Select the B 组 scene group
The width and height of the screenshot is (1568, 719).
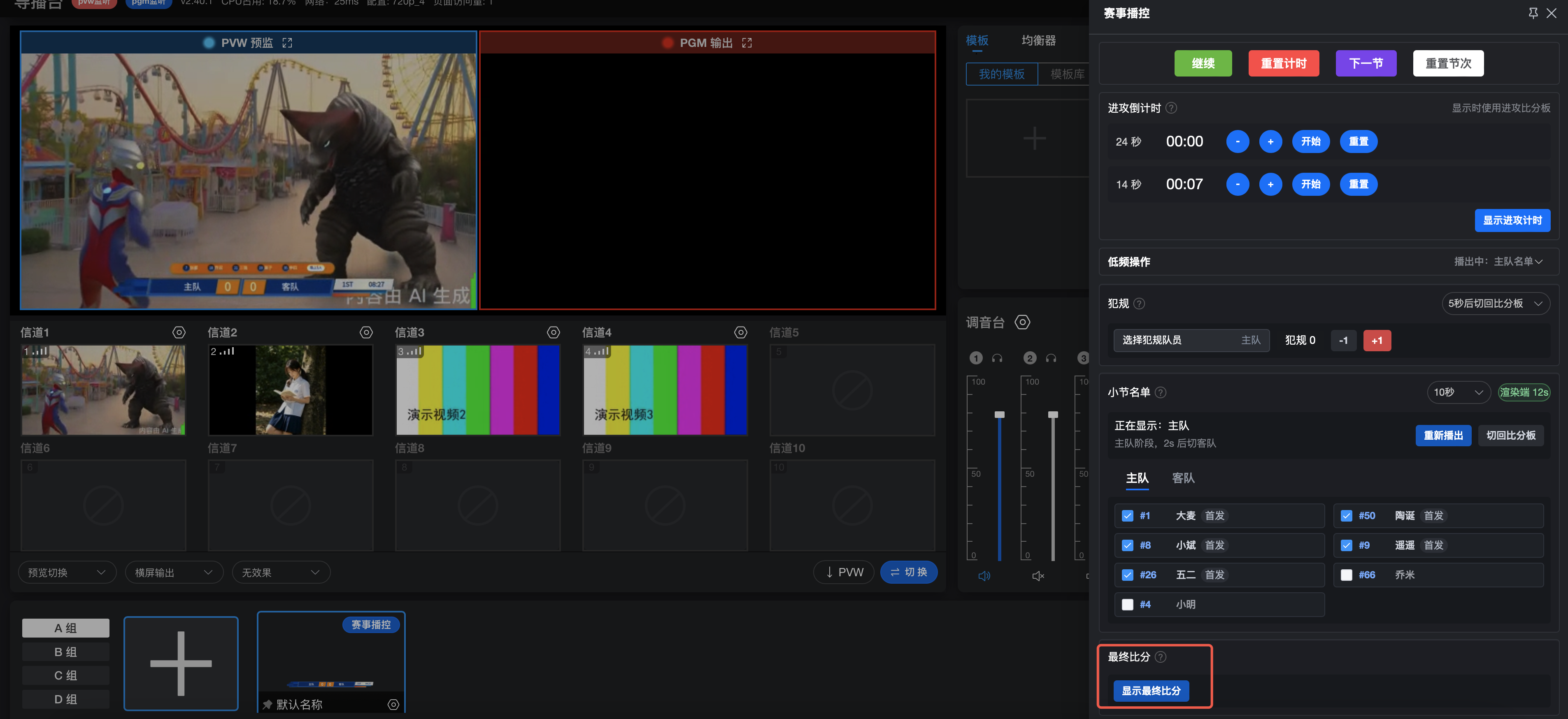point(66,652)
